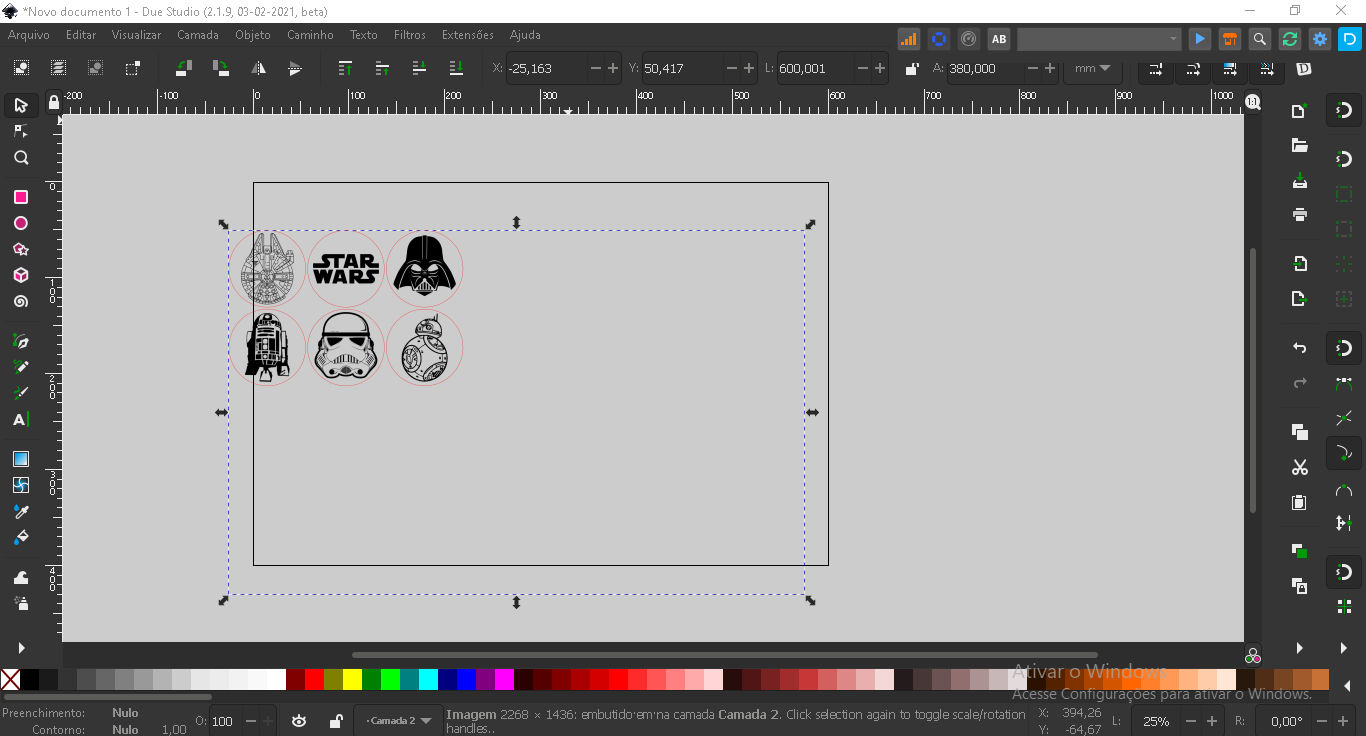The width and height of the screenshot is (1366, 736).
Task: Decrease the Y position value
Action: (x=732, y=68)
